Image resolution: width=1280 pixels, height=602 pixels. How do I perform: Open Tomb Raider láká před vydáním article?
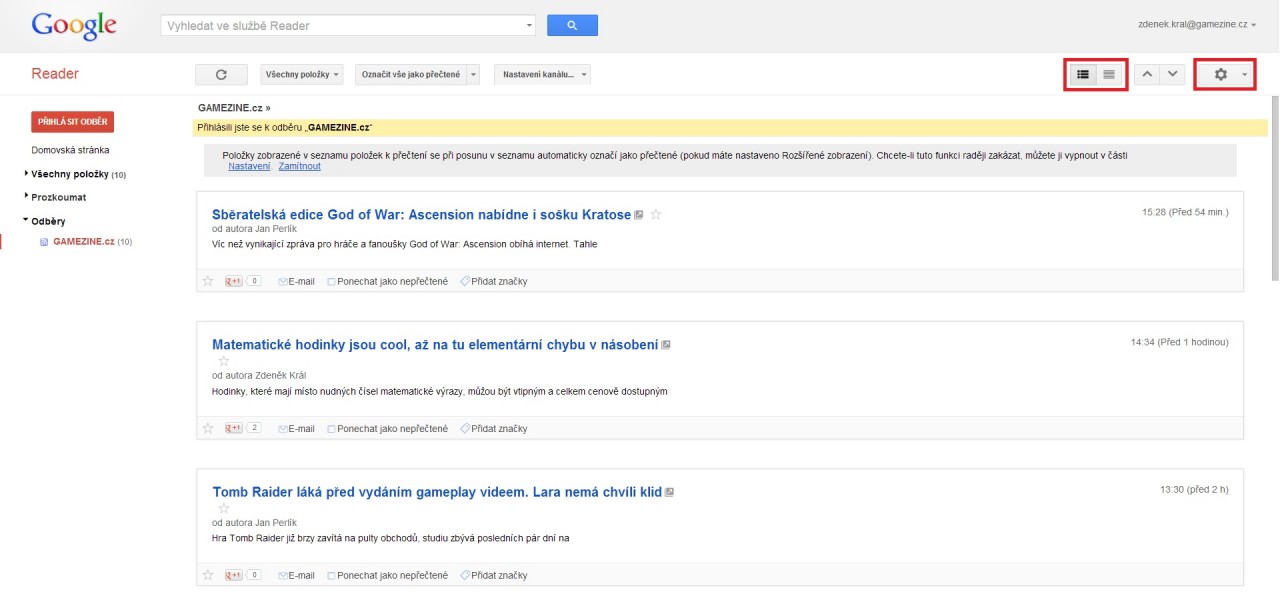(x=437, y=492)
